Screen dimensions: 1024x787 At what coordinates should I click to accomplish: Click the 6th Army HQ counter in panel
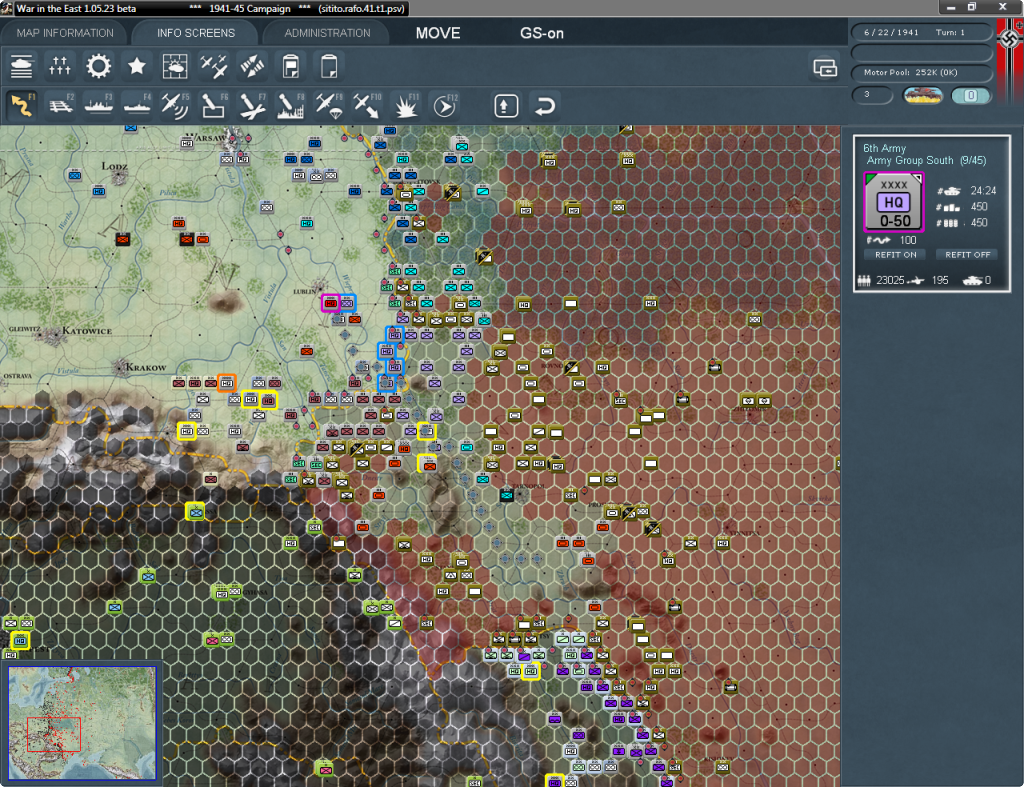click(x=894, y=202)
